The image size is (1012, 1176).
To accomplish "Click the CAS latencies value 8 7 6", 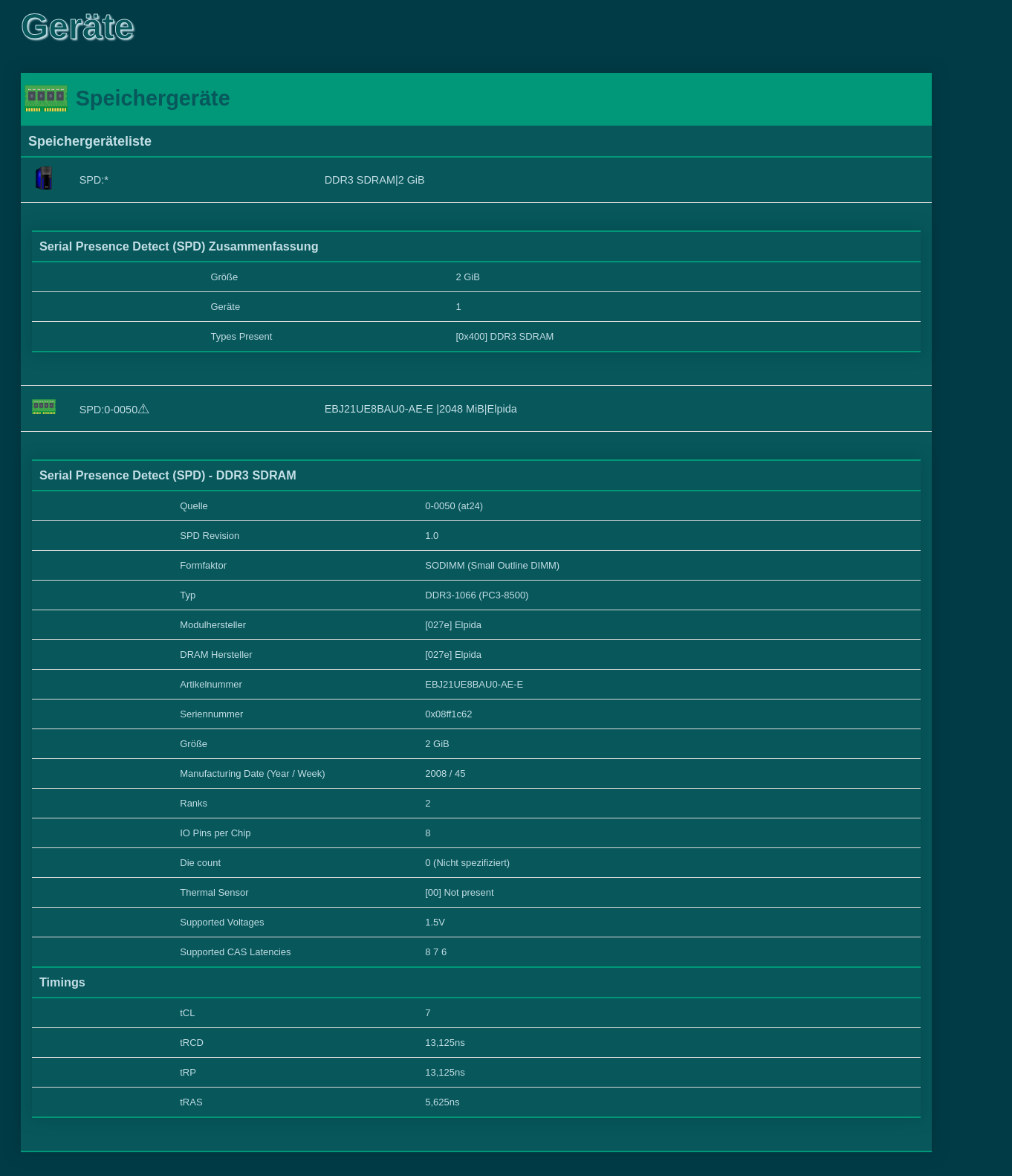I will (x=436, y=952).
